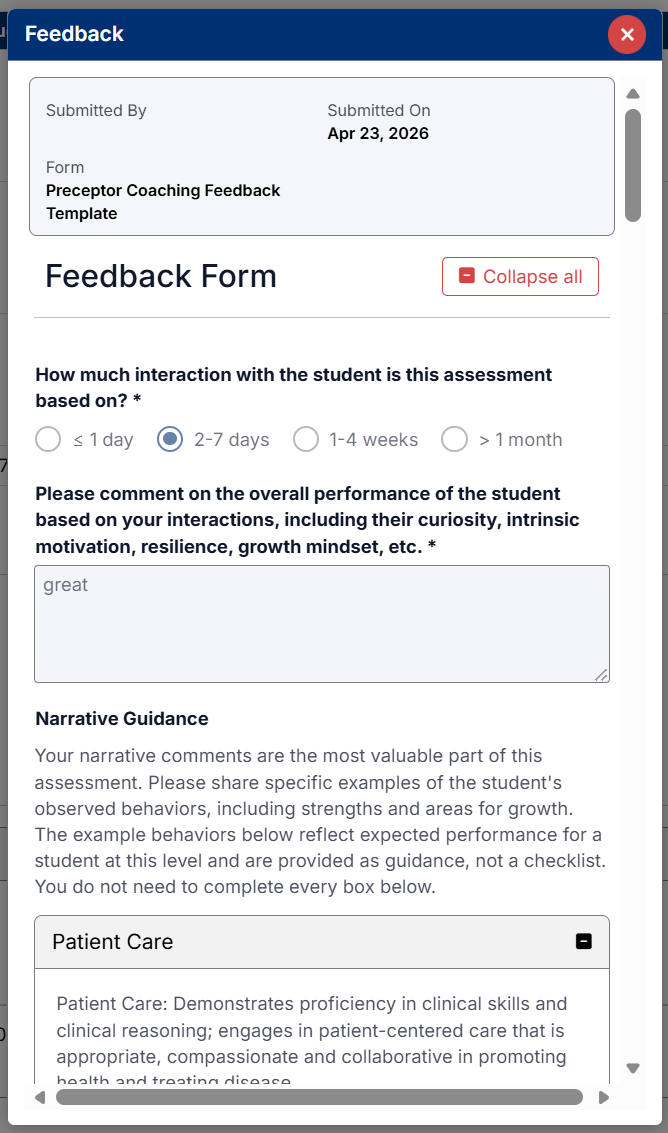Screen dimensions: 668x1133
Task: Select the 1-4 weeks radio option
Action: pos(306,440)
